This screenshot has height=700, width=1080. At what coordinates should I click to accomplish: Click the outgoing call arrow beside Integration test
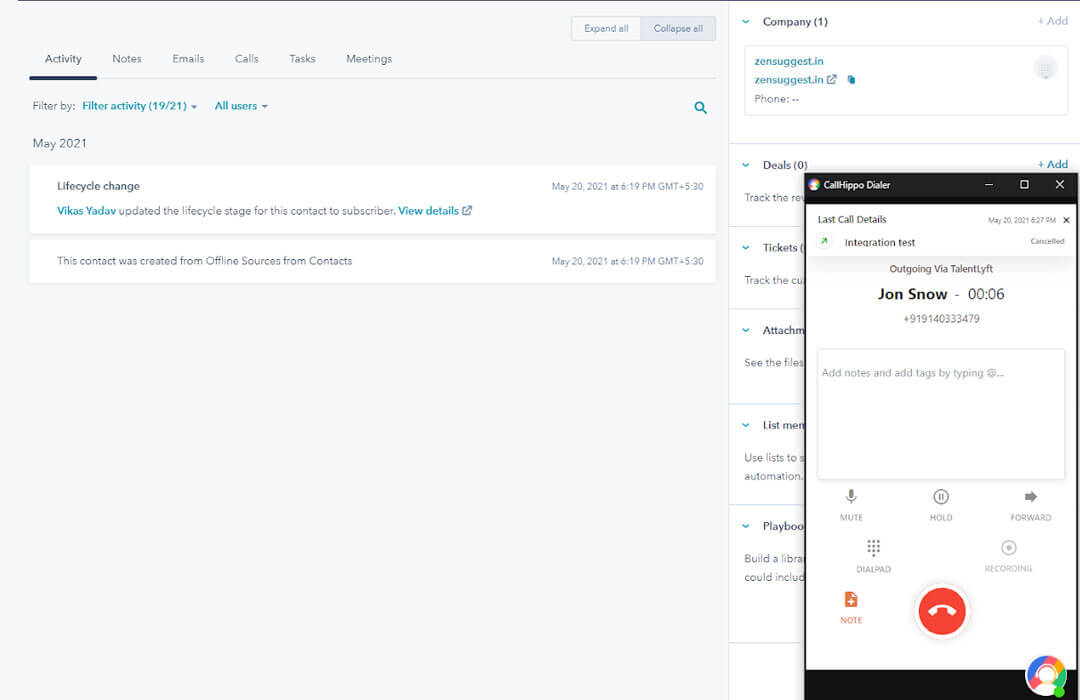click(x=824, y=242)
